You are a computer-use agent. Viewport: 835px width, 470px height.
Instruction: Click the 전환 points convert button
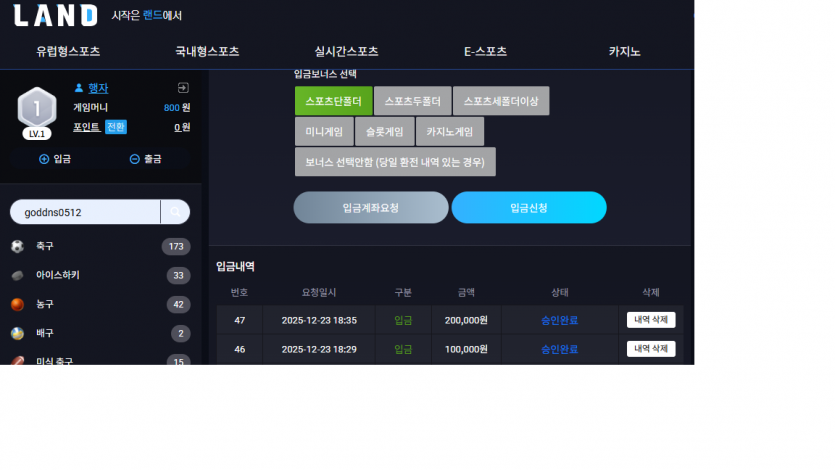pos(116,127)
